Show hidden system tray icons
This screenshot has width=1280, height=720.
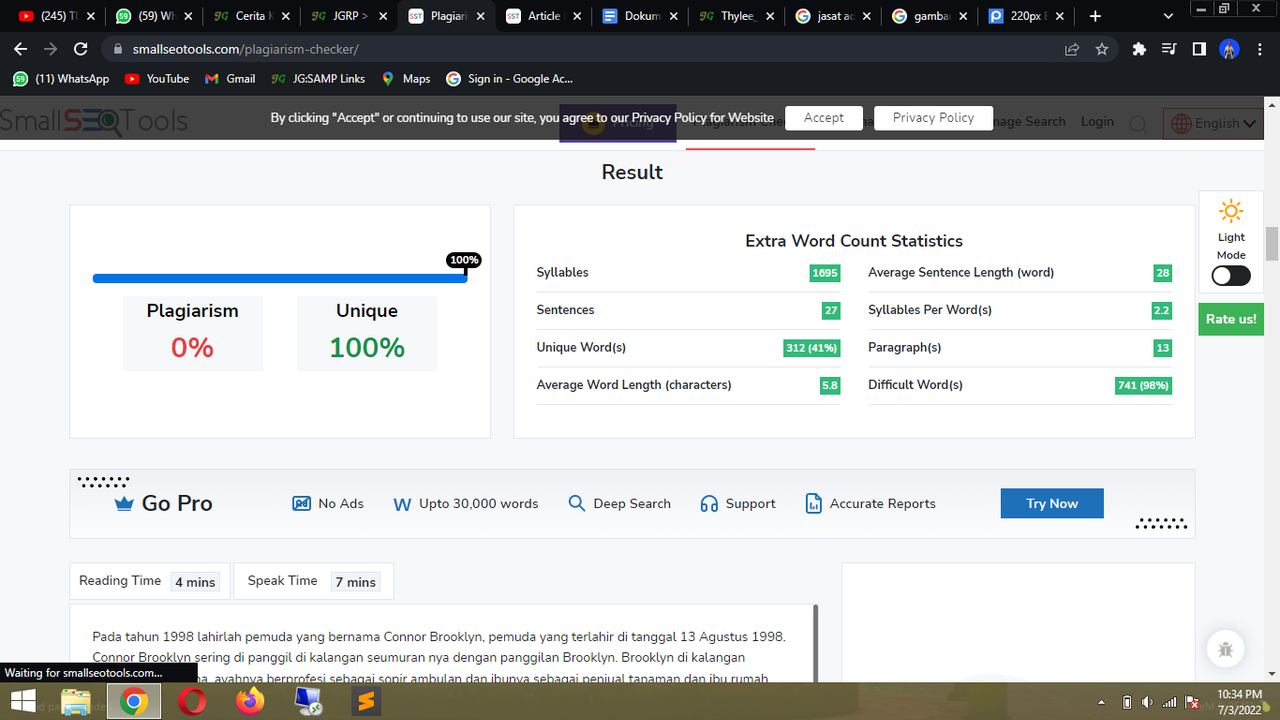[1102, 702]
